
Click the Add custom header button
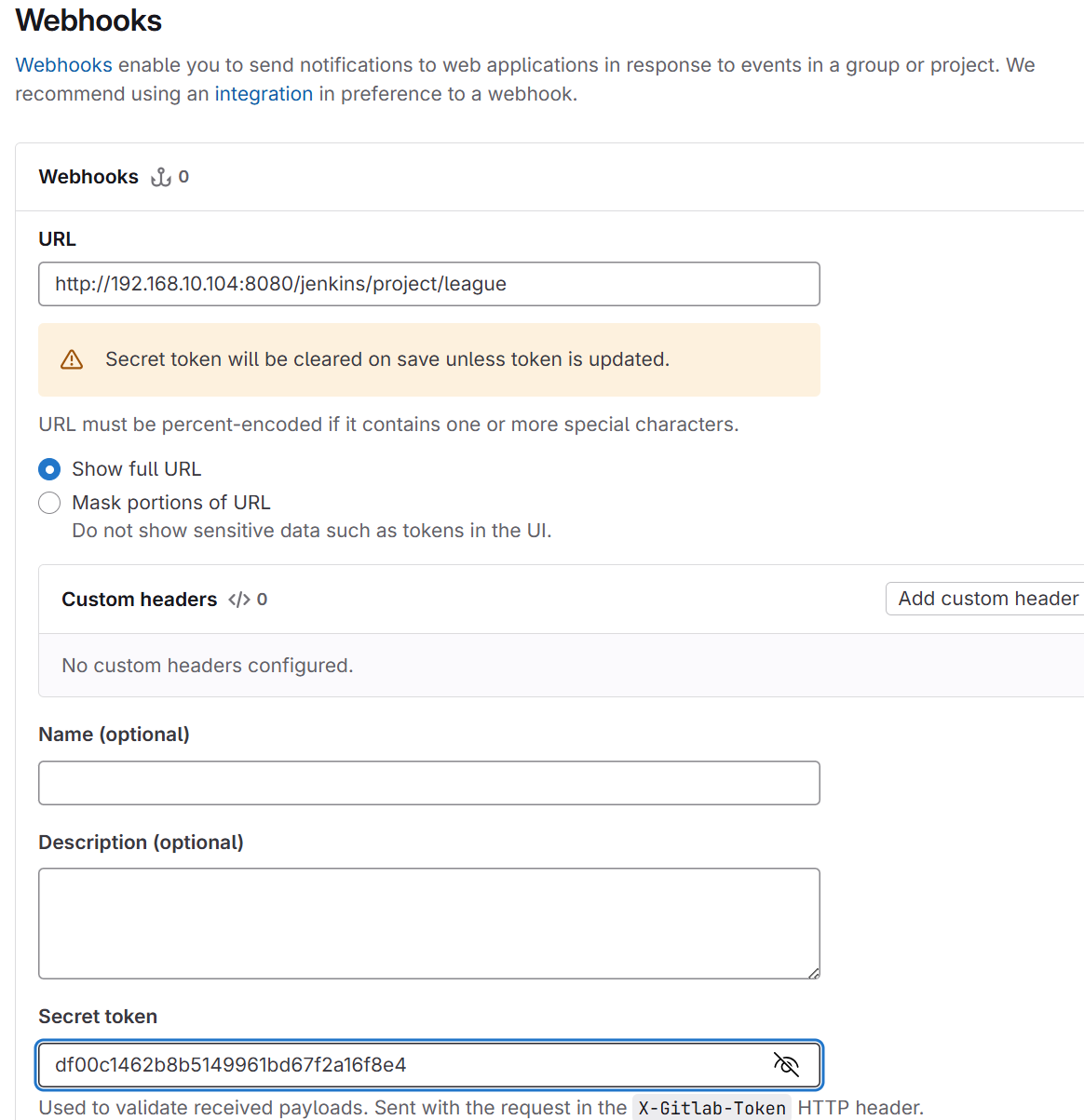pyautogui.click(x=985, y=599)
